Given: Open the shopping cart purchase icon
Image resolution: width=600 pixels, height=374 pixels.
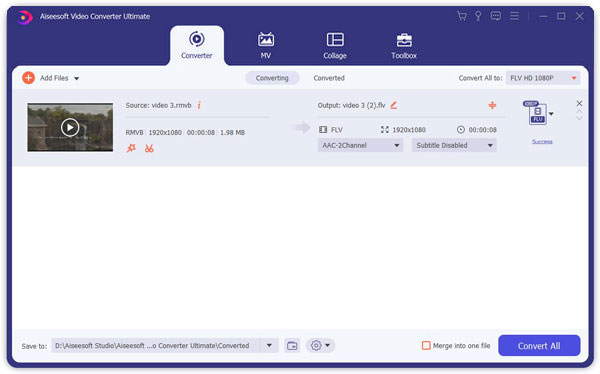Looking at the screenshot, I should (462, 16).
